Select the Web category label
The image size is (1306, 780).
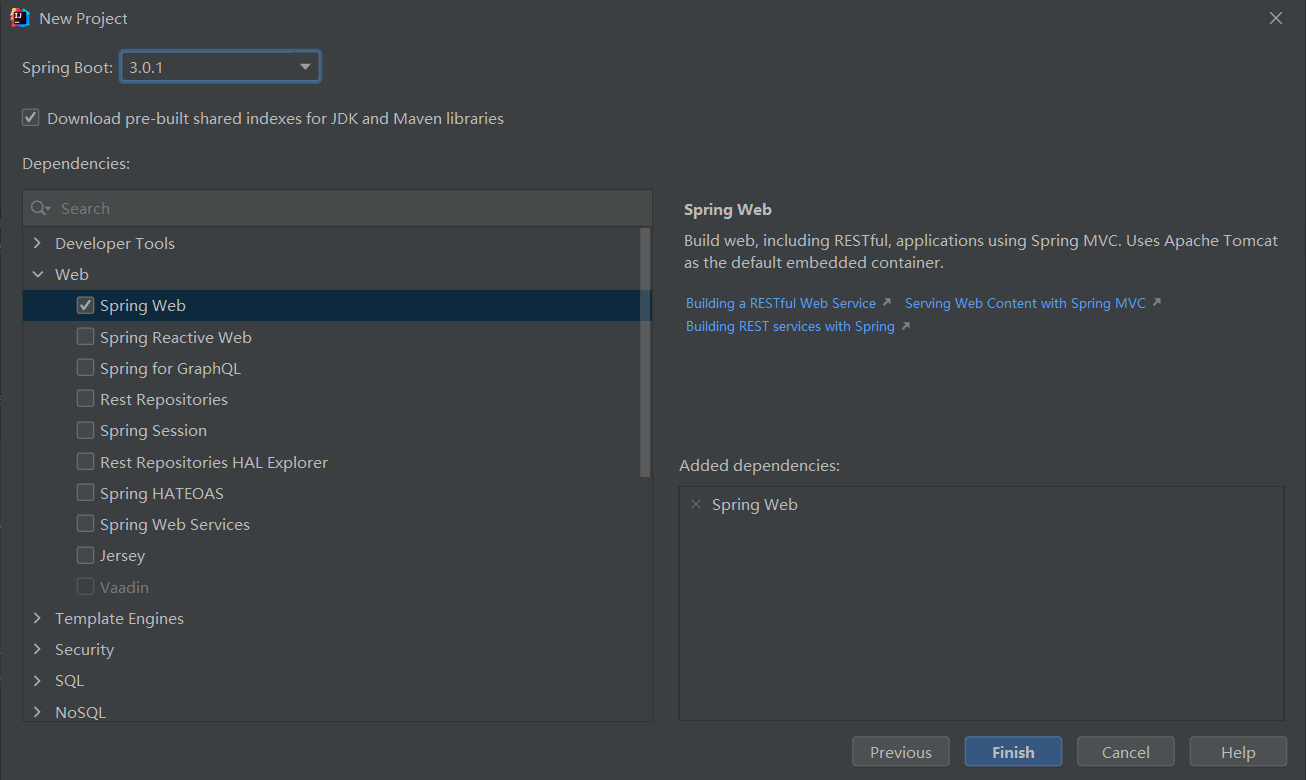pyautogui.click(x=72, y=274)
